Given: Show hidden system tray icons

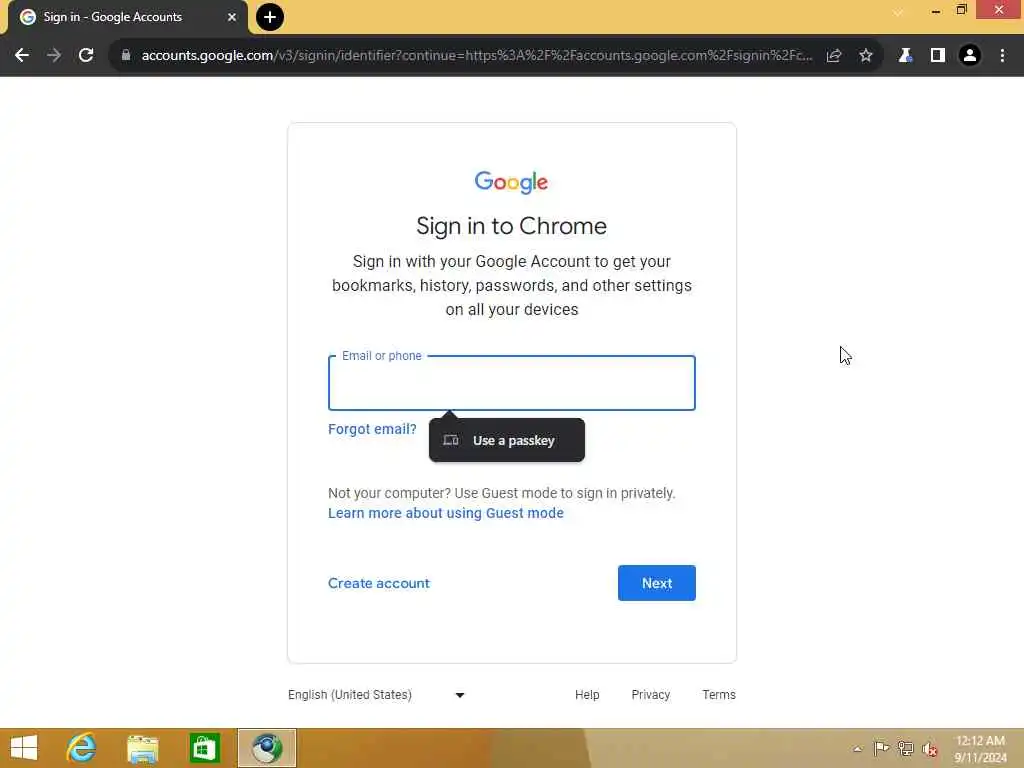Looking at the screenshot, I should click(x=857, y=748).
